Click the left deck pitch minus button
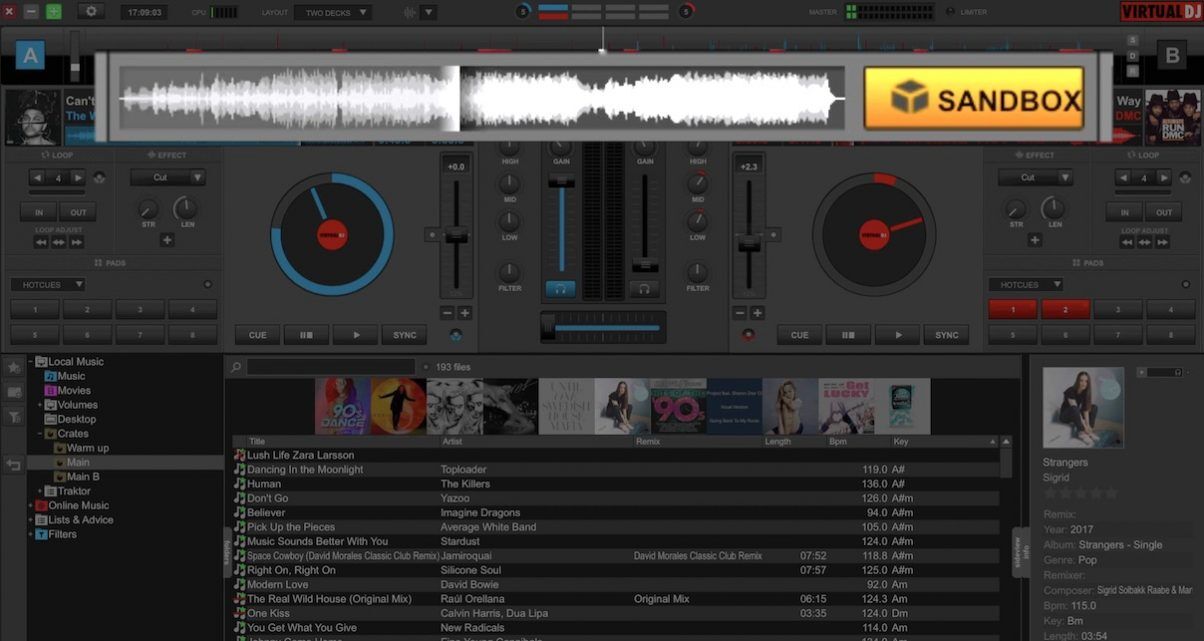 coord(447,313)
